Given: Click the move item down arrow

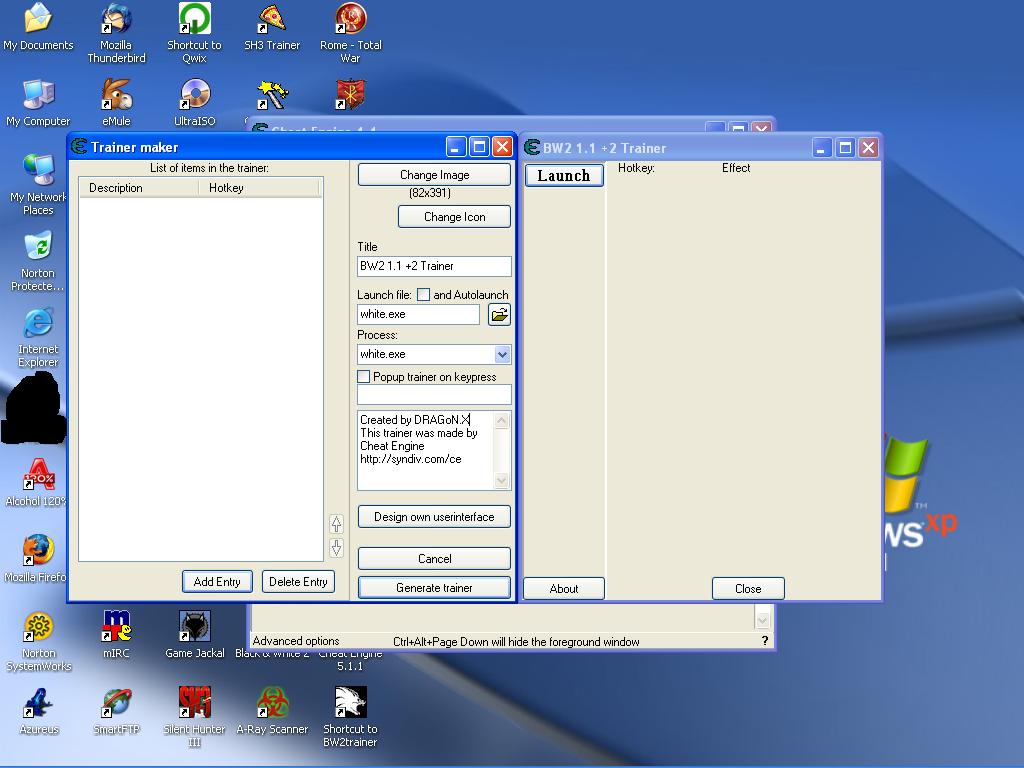Looking at the screenshot, I should (x=336, y=547).
